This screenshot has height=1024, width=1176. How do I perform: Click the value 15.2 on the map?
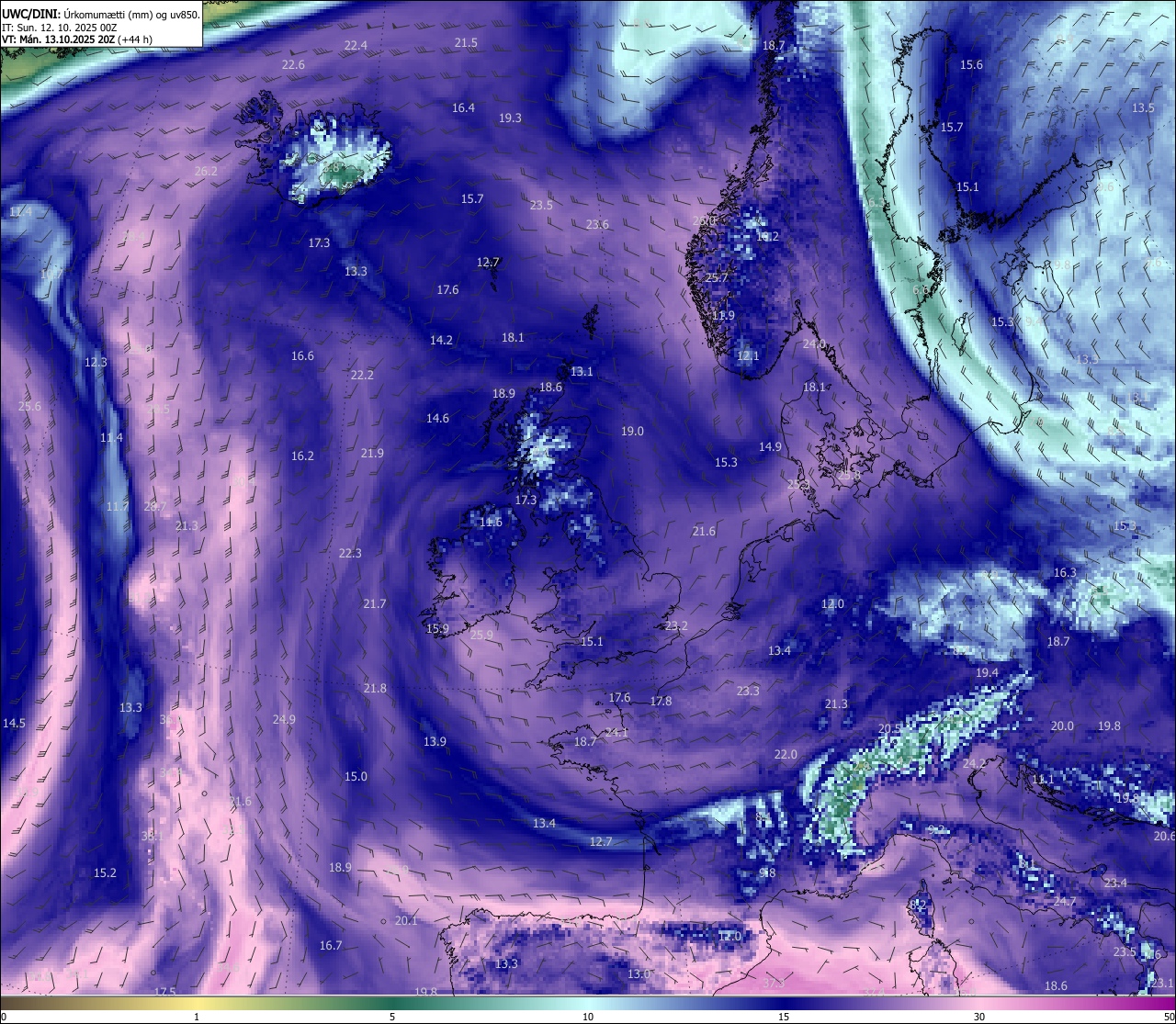pos(105,872)
